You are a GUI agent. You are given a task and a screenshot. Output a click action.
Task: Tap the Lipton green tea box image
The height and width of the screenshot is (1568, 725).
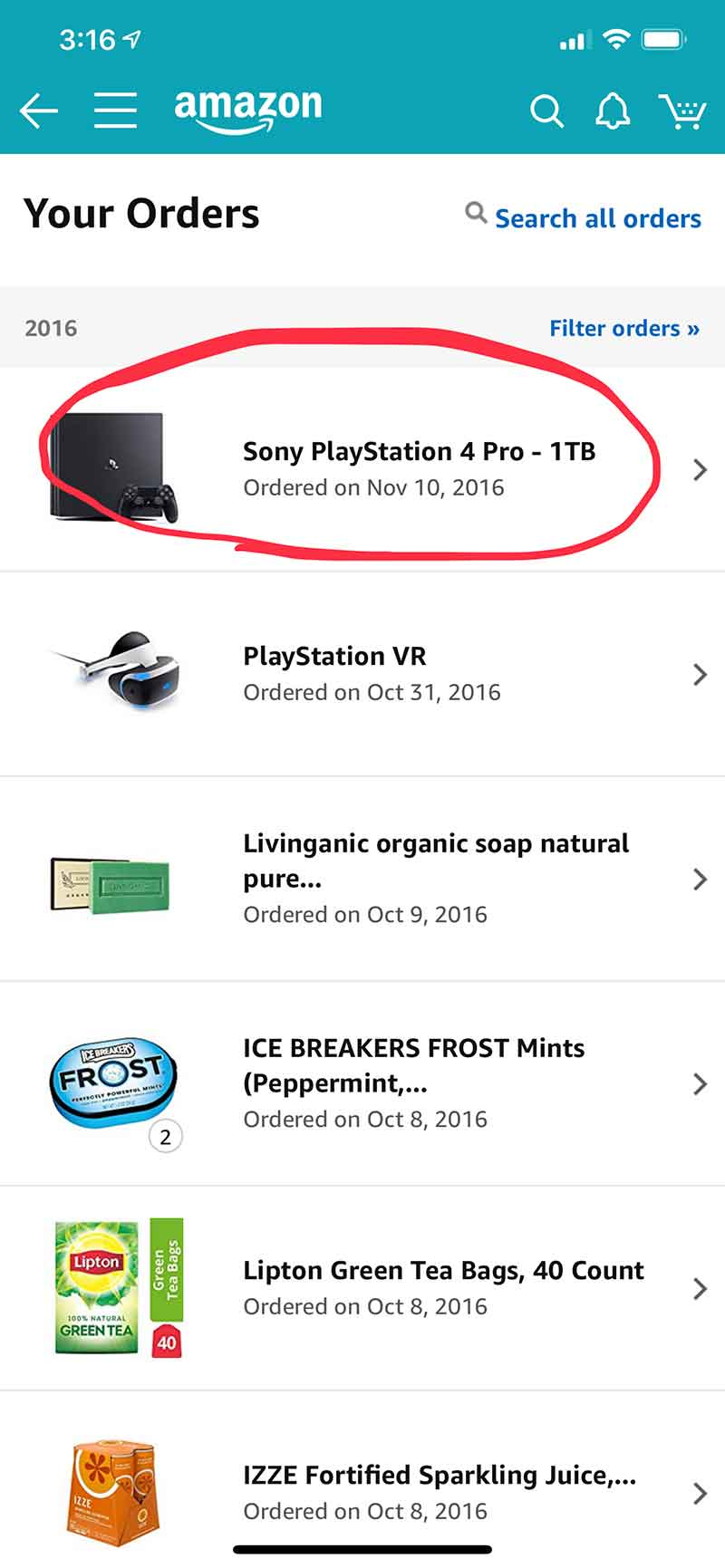click(118, 1287)
